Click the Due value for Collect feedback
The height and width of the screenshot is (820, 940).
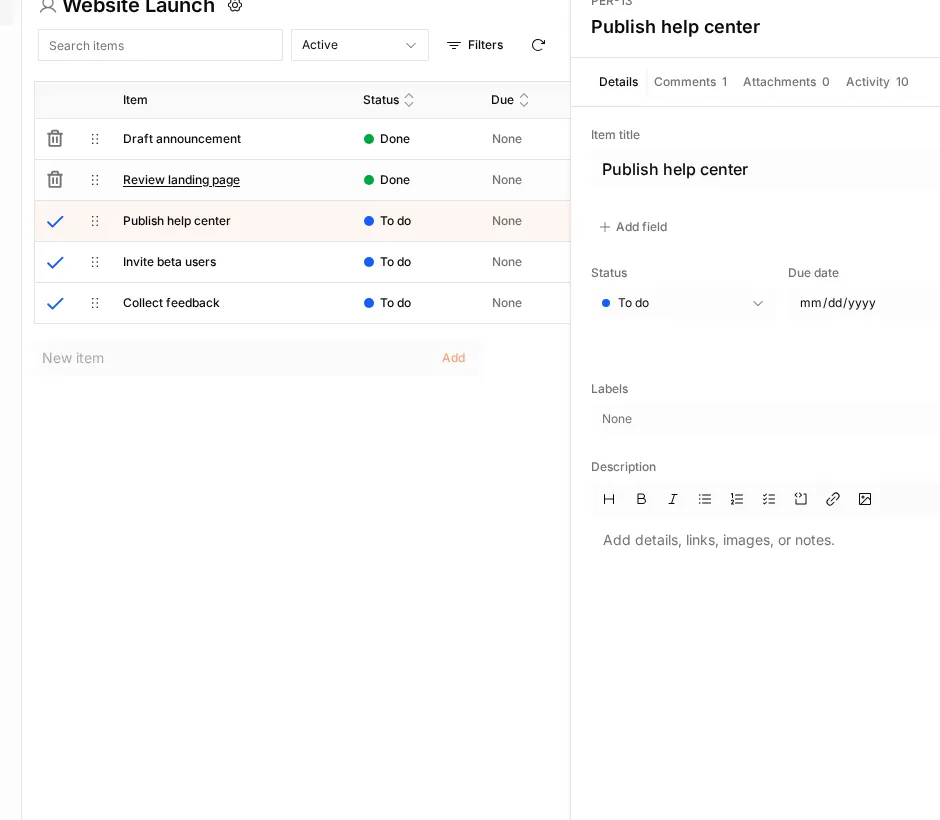click(x=507, y=303)
